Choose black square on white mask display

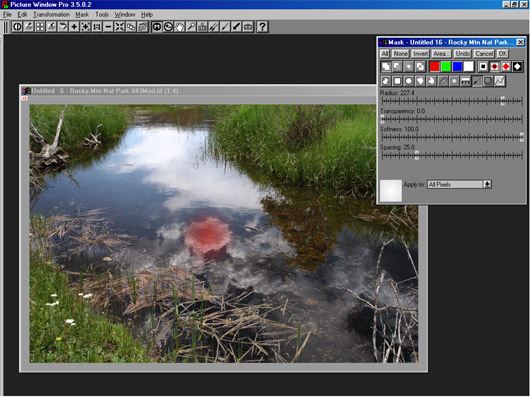[x=483, y=67]
